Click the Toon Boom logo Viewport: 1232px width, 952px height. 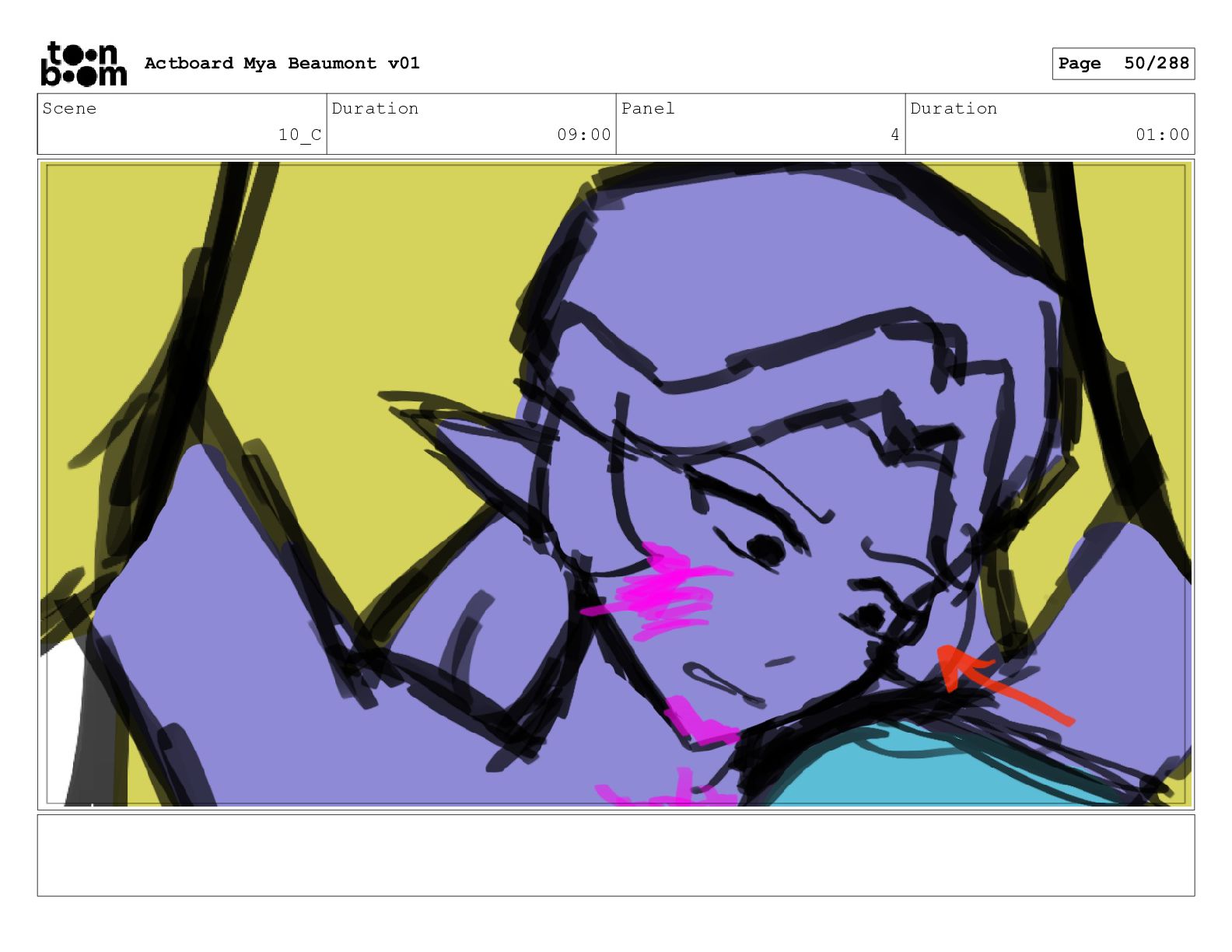coord(83,63)
